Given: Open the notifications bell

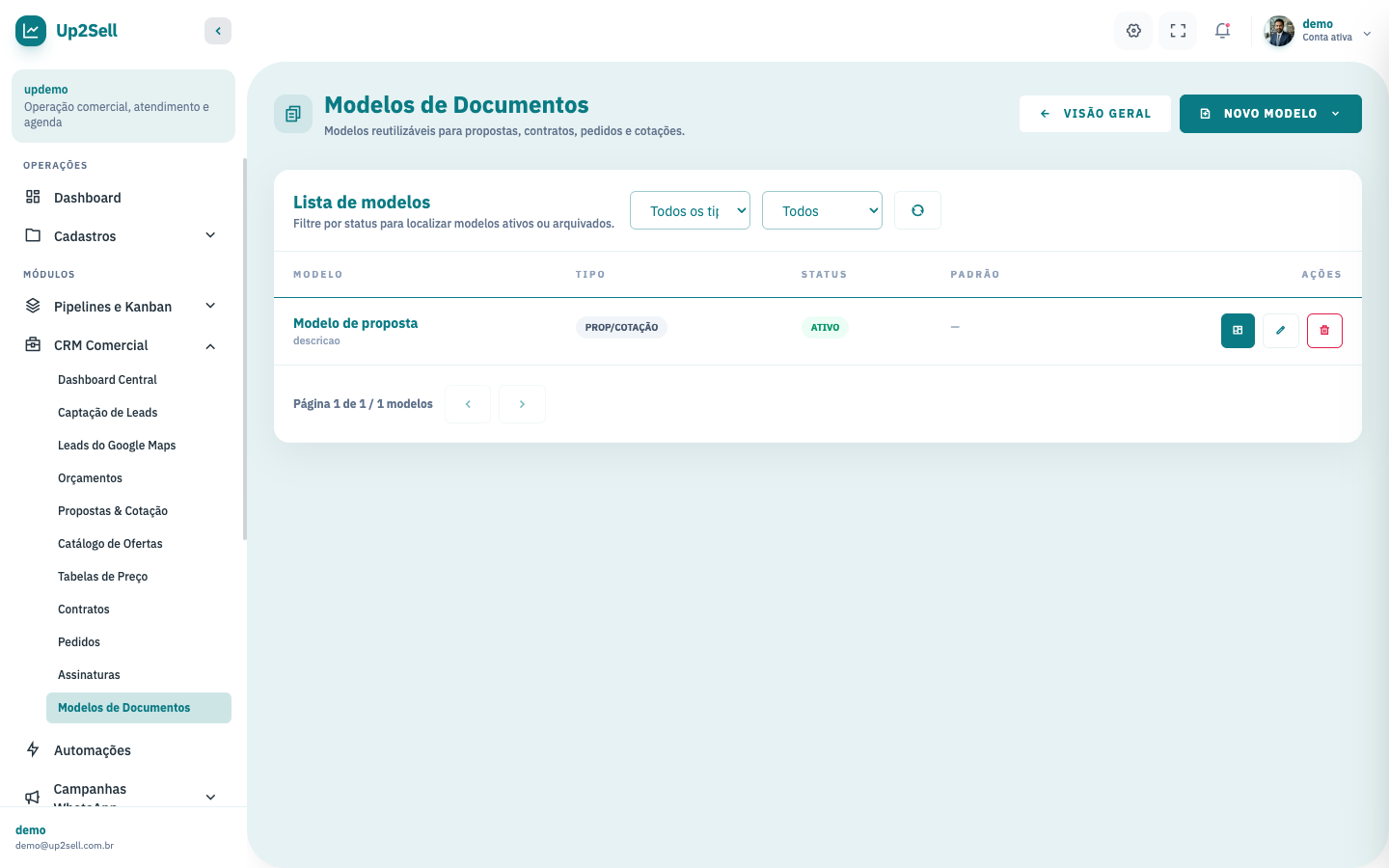Looking at the screenshot, I should point(1222,31).
